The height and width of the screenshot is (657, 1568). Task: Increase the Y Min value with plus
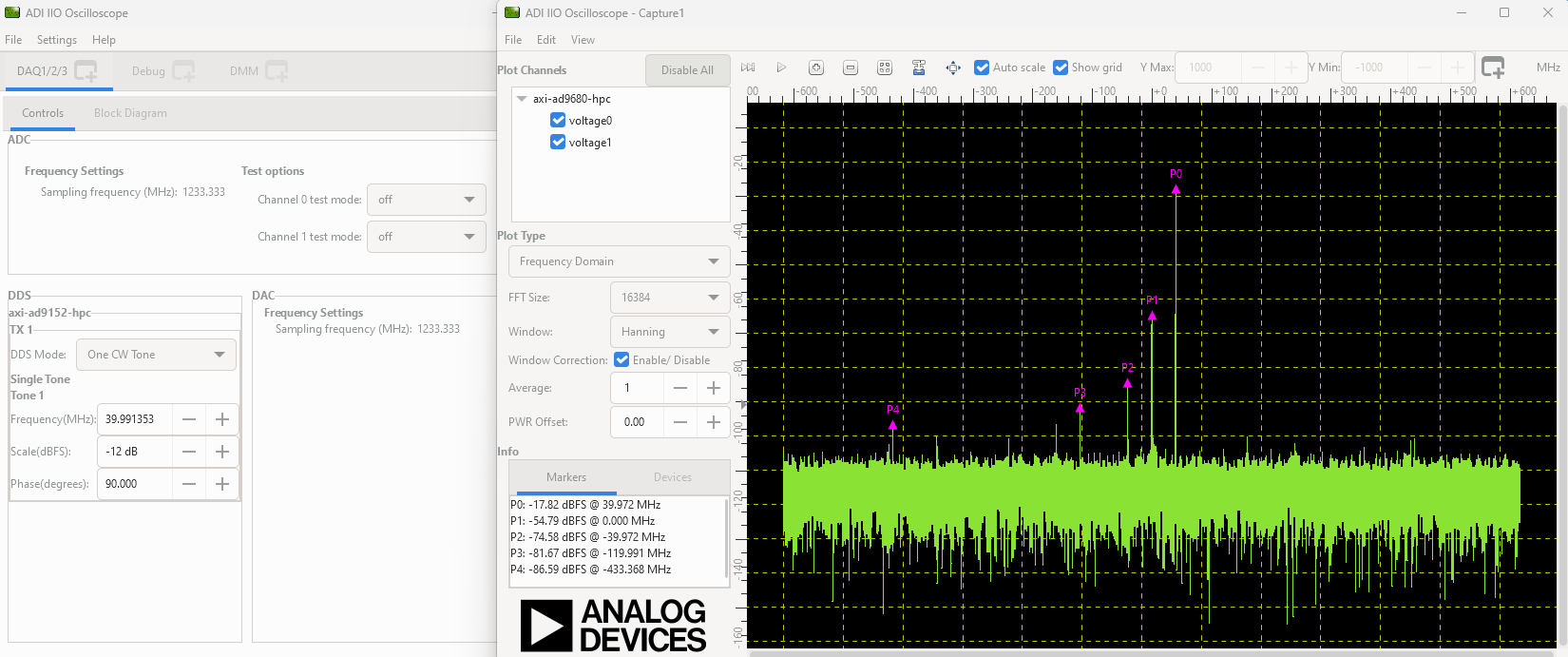[x=1457, y=68]
